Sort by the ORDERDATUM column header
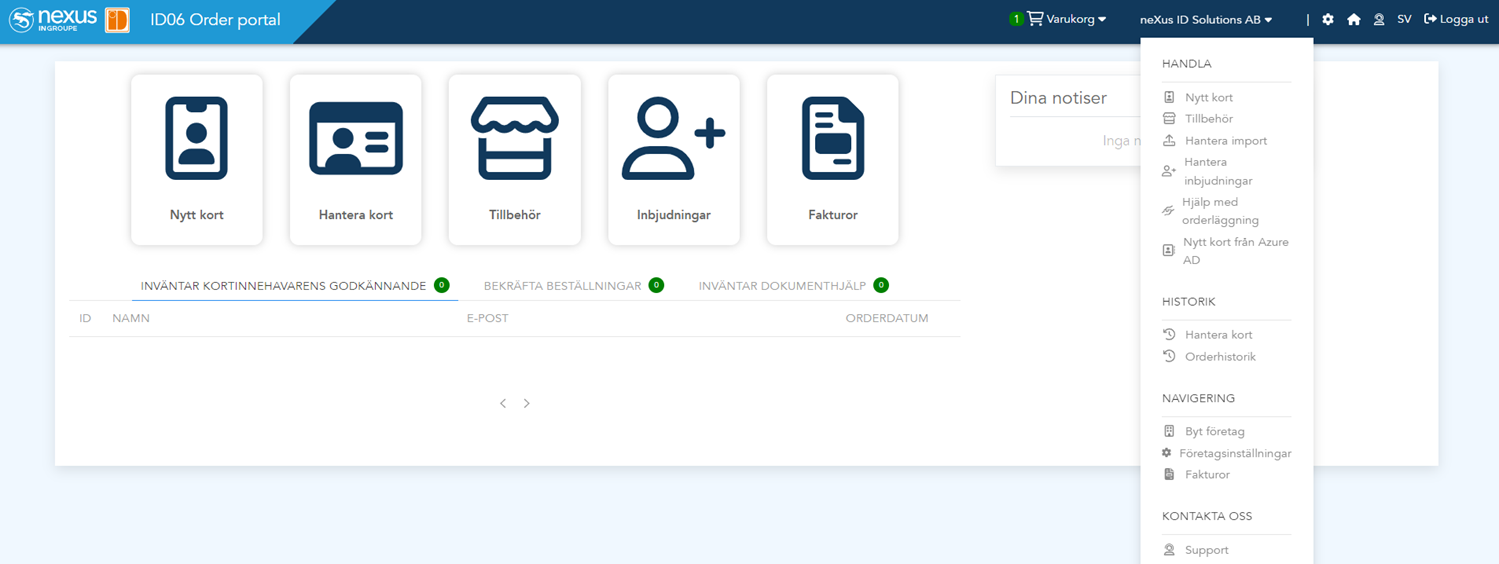Screen dimensions: 1499x564 pyautogui.click(x=887, y=319)
